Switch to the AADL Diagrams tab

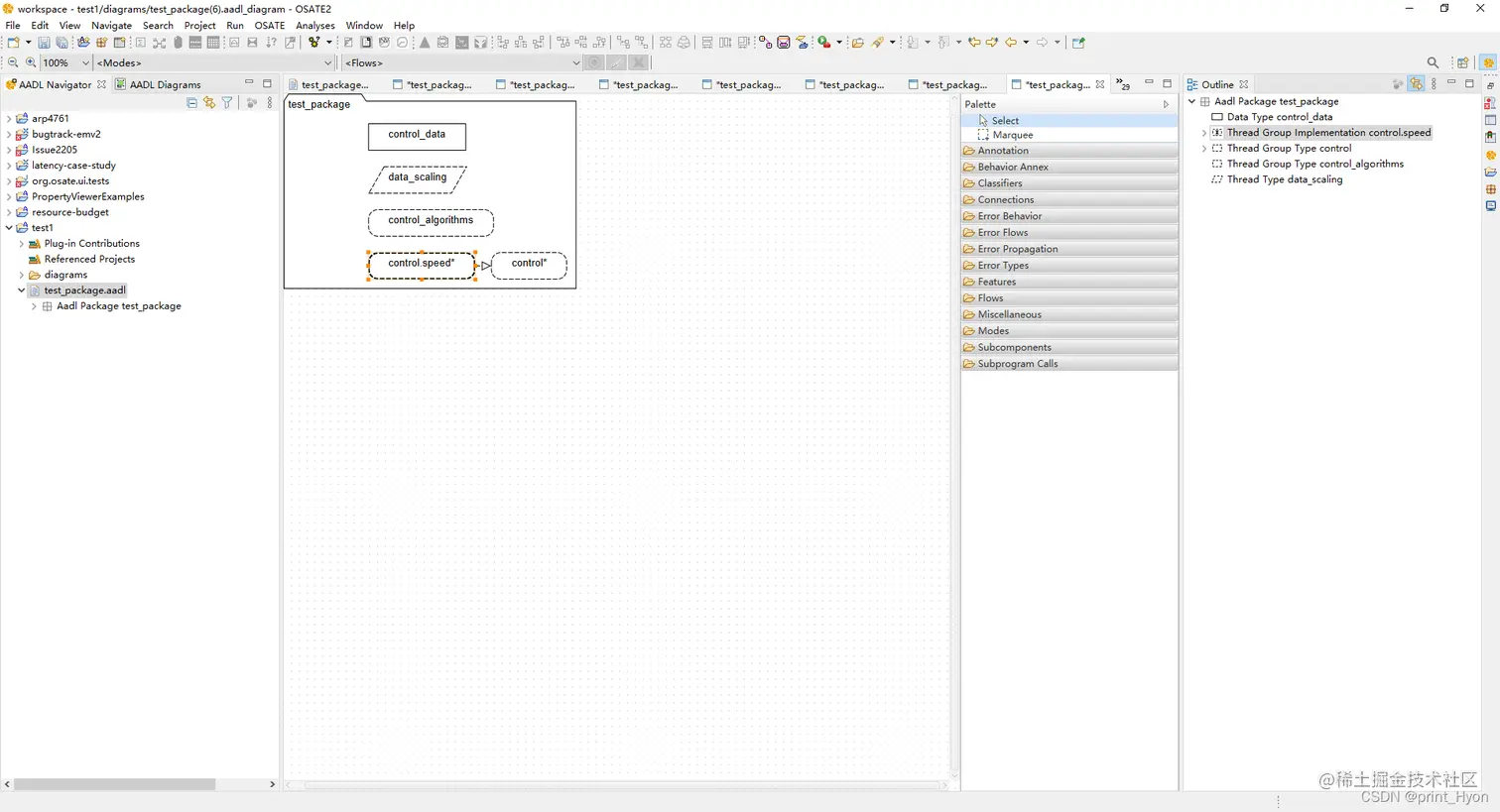(158, 84)
